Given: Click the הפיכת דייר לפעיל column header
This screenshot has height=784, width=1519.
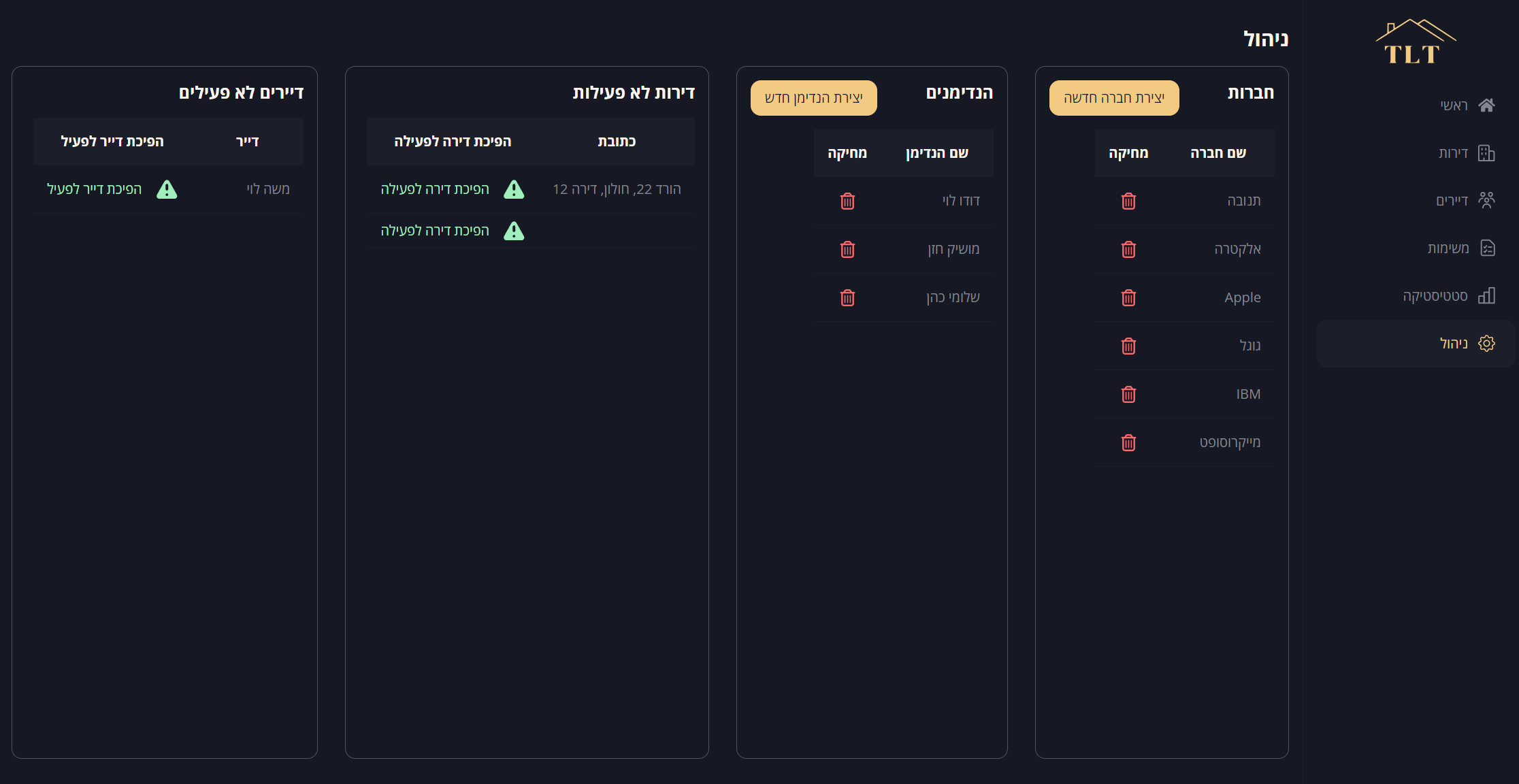Looking at the screenshot, I should (x=112, y=142).
